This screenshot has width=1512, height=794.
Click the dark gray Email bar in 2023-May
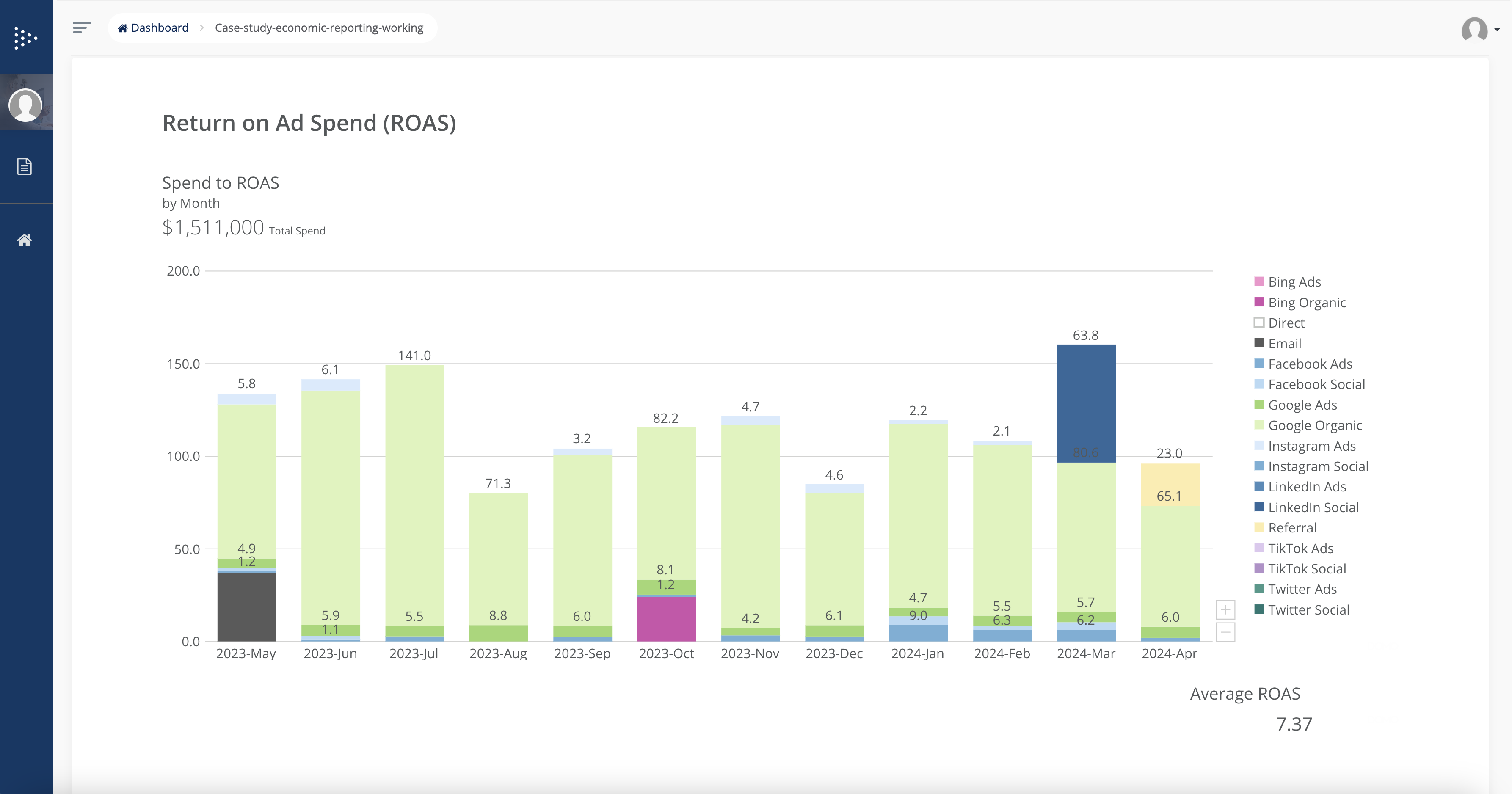click(246, 607)
